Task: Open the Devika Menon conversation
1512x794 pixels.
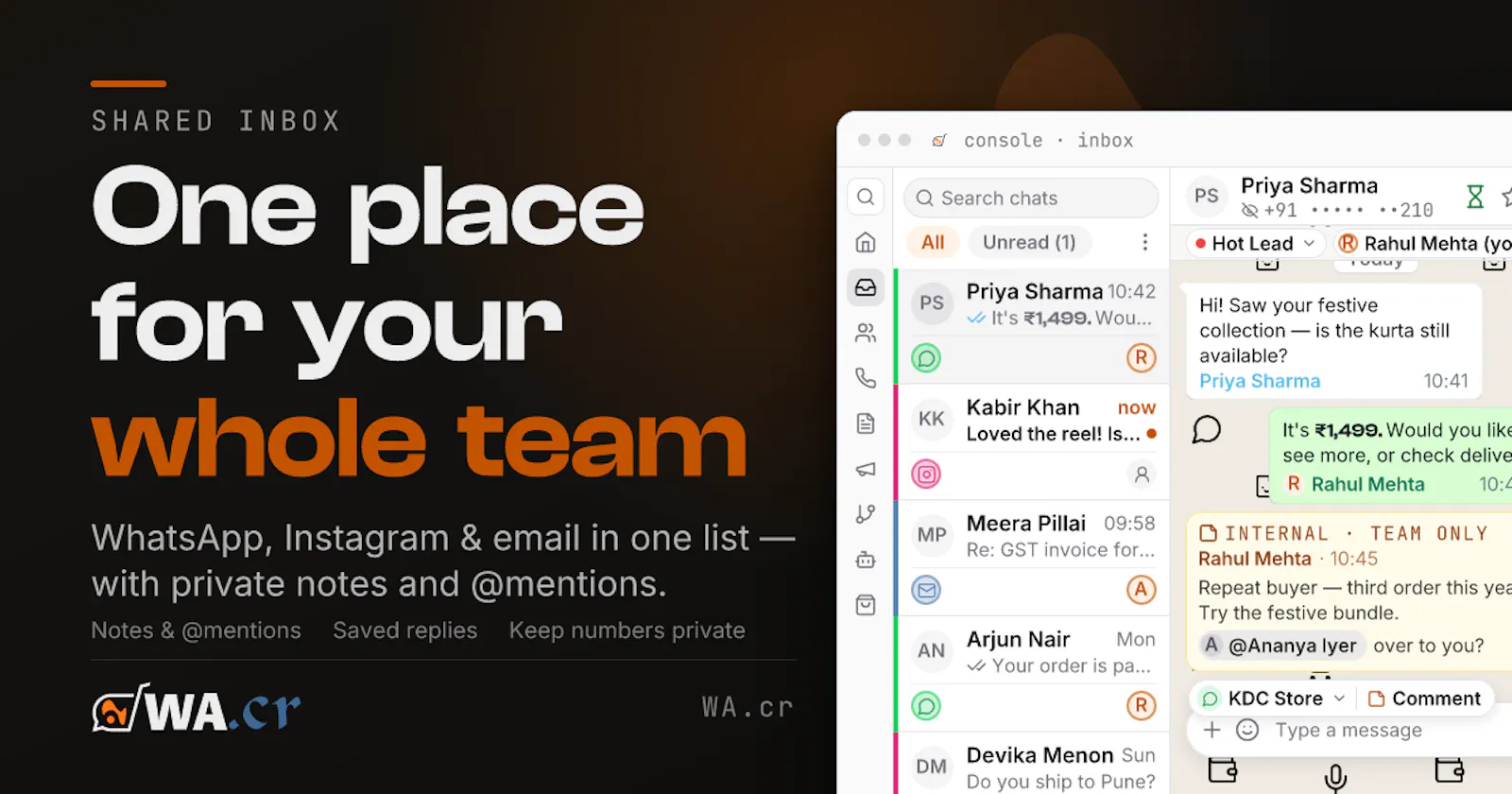Action: 1033,764
